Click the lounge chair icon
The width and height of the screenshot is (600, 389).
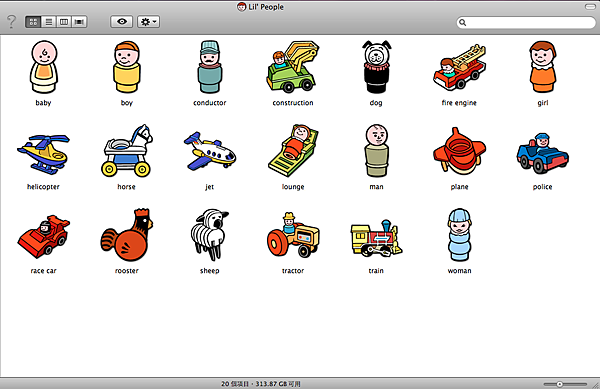293,151
